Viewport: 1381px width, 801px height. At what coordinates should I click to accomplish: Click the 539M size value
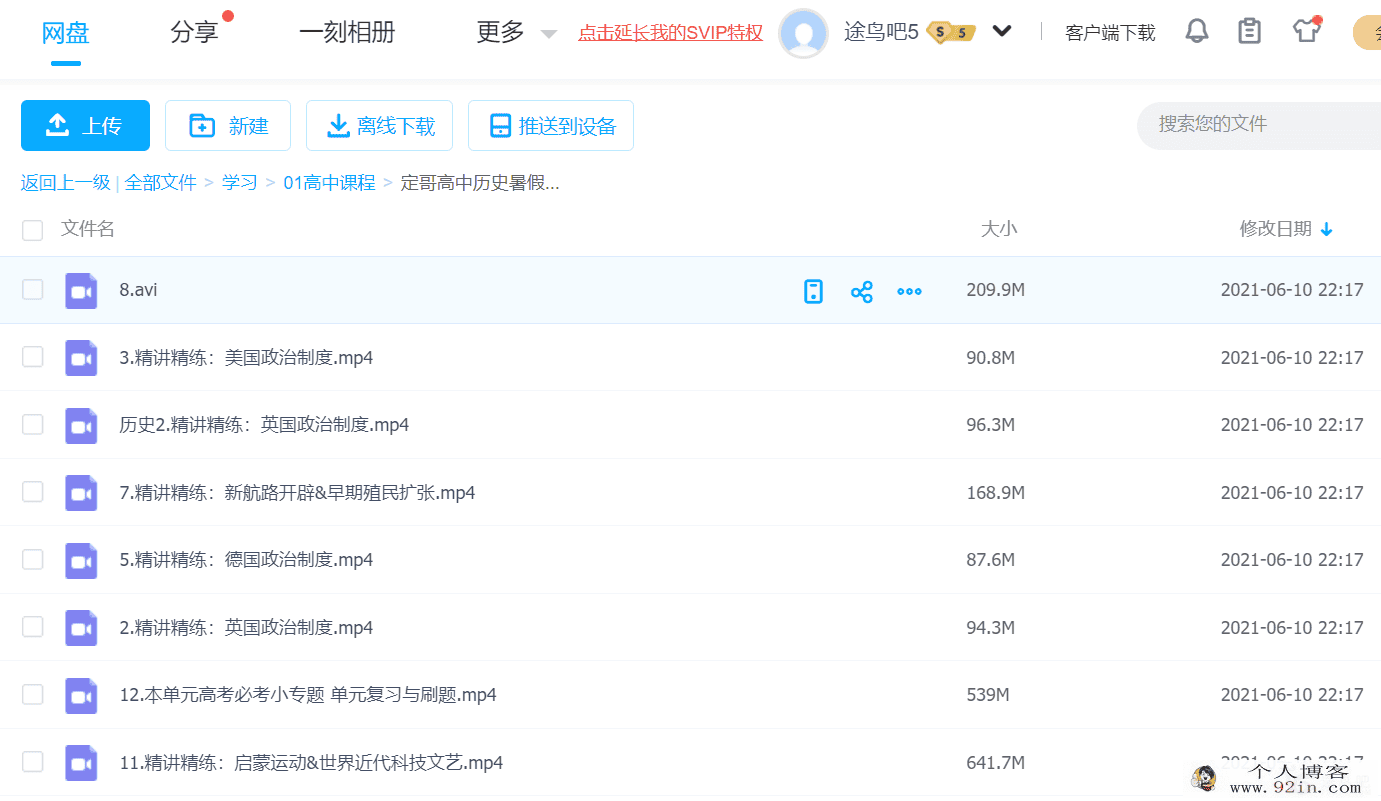click(987, 695)
